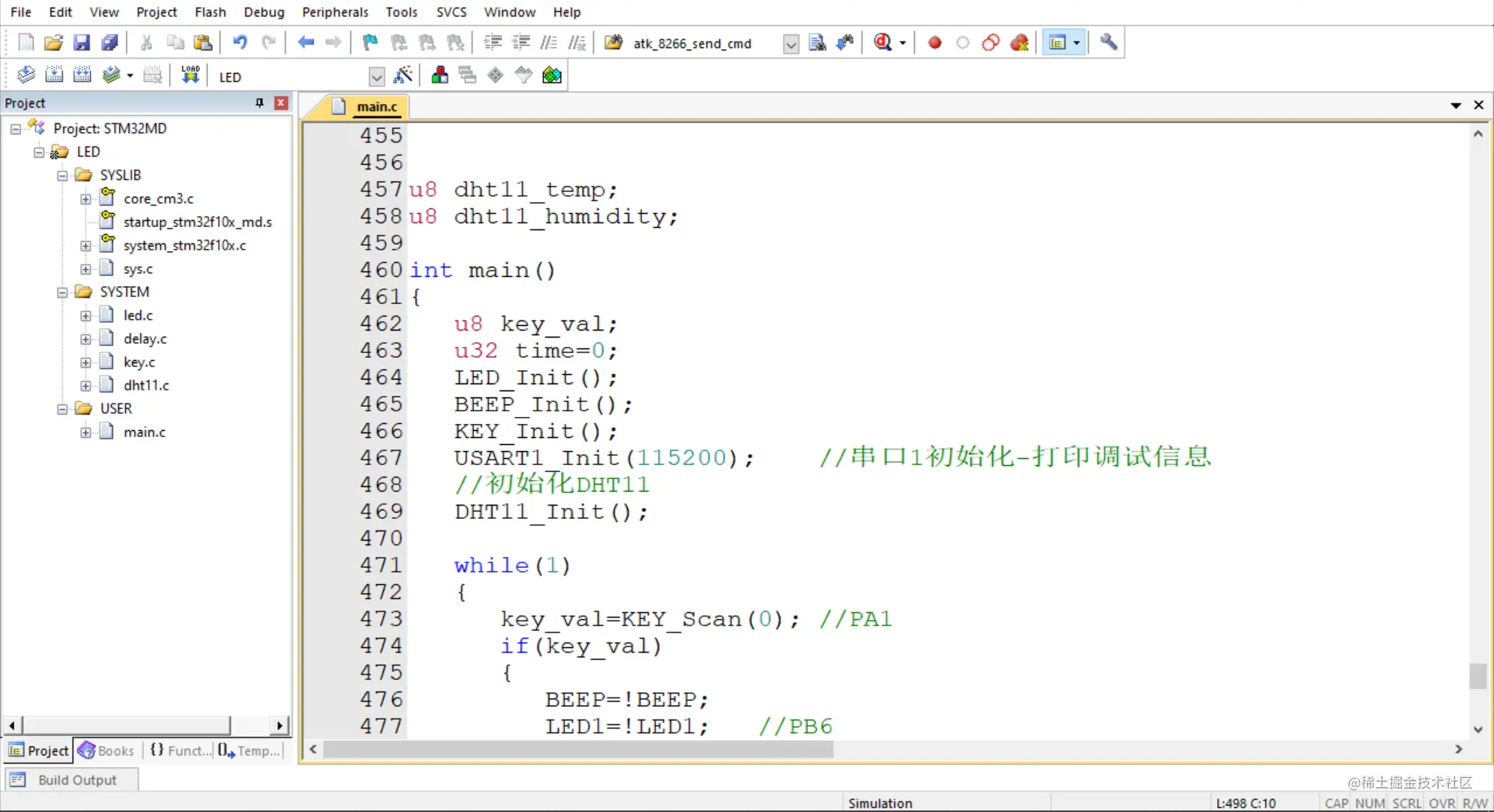Disable all breakpoints

991,43
